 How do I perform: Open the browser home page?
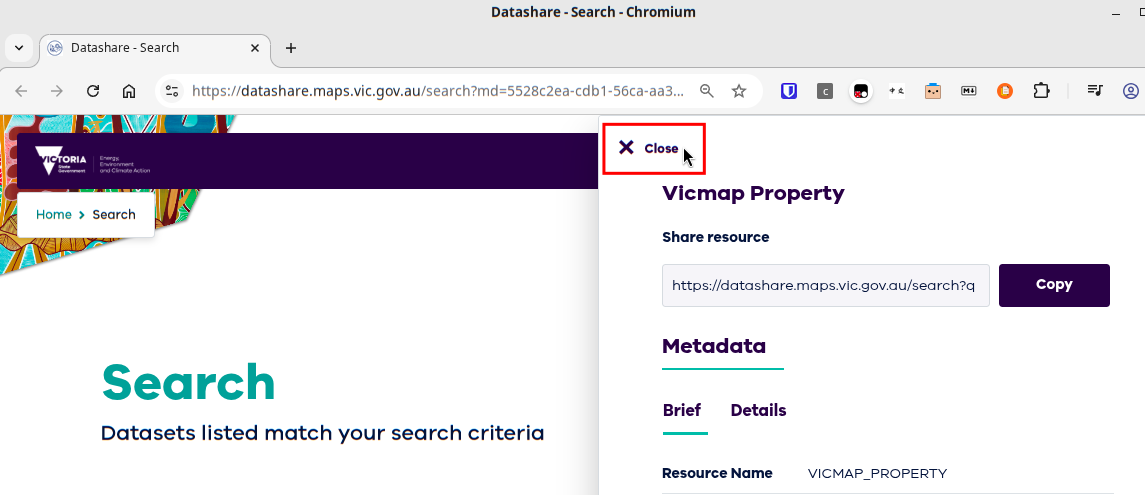129,91
